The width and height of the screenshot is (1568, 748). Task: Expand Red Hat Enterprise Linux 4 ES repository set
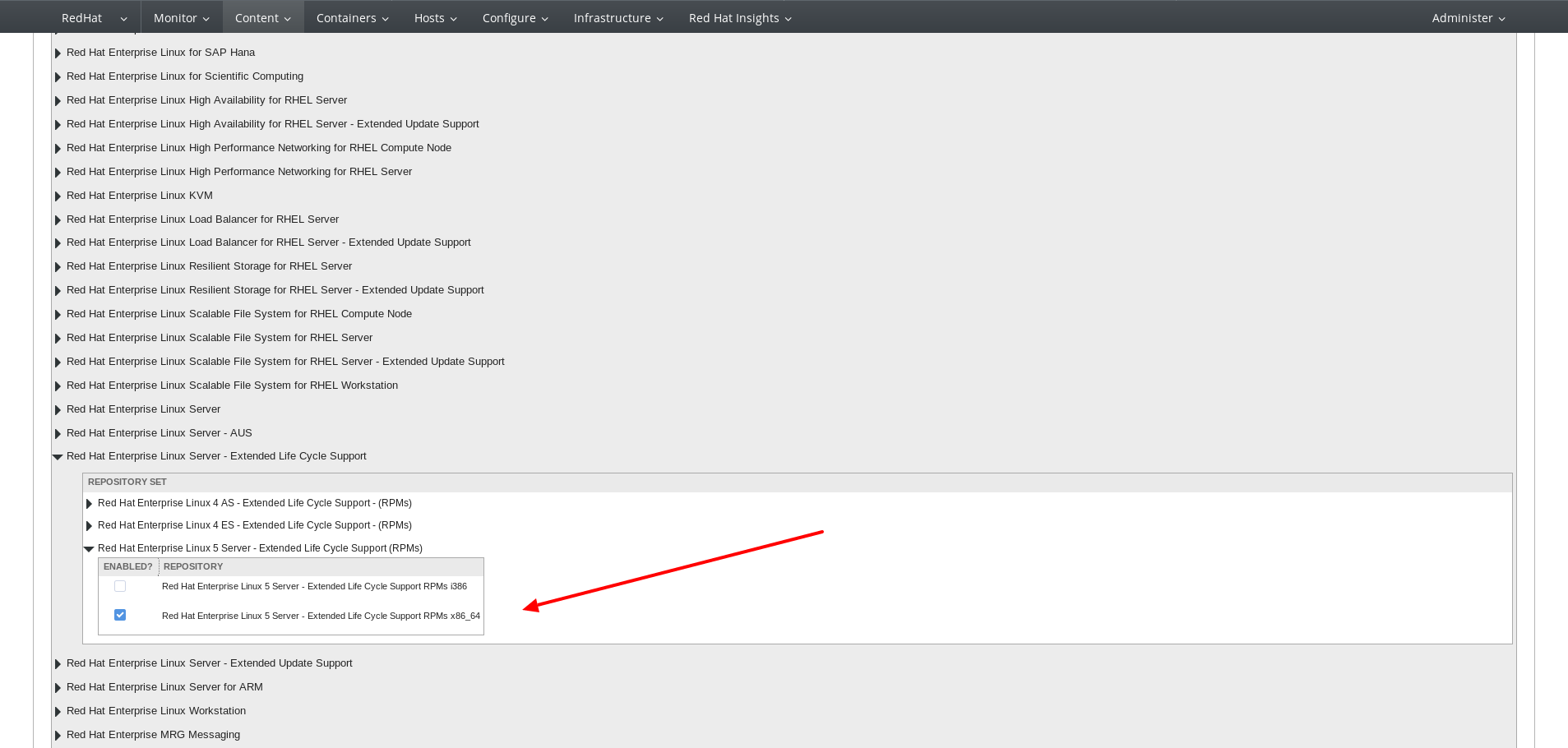click(89, 525)
